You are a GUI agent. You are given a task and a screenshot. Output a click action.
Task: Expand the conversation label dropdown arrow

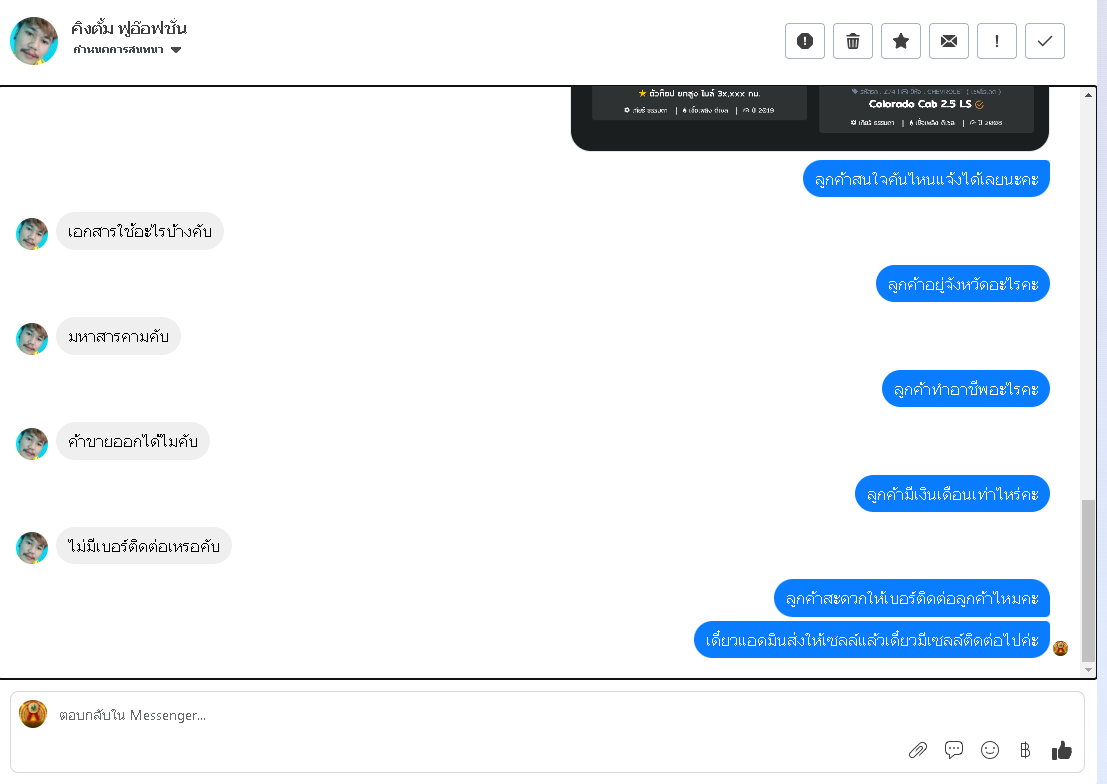(176, 49)
